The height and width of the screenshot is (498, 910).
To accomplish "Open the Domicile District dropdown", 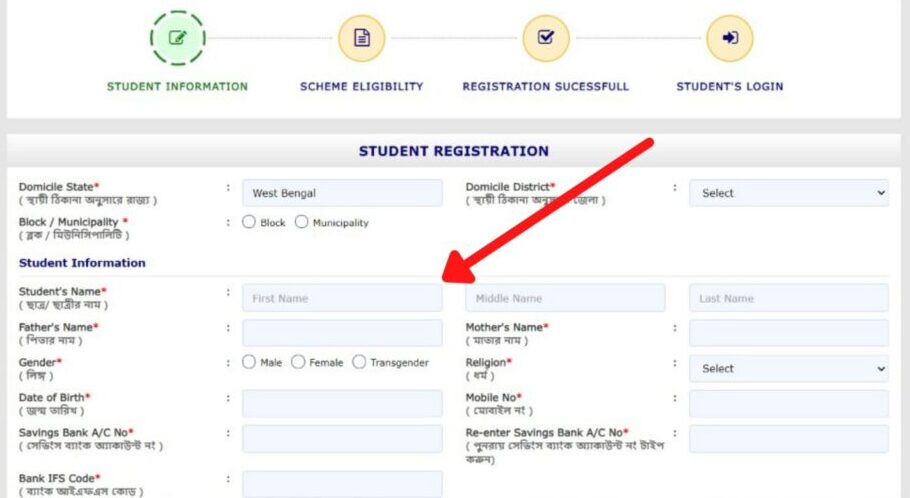I will [788, 193].
